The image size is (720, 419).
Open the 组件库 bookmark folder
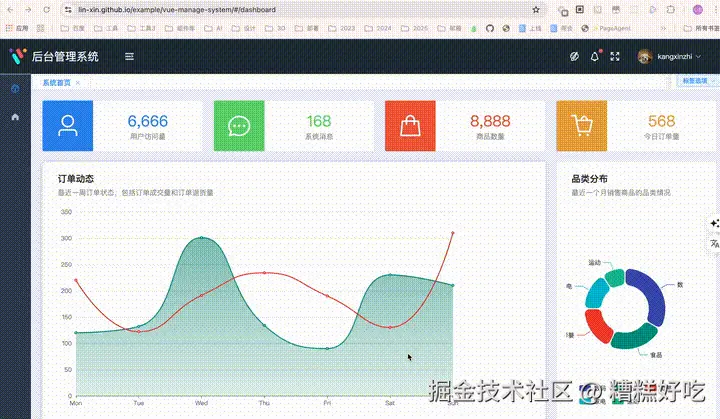pos(180,28)
